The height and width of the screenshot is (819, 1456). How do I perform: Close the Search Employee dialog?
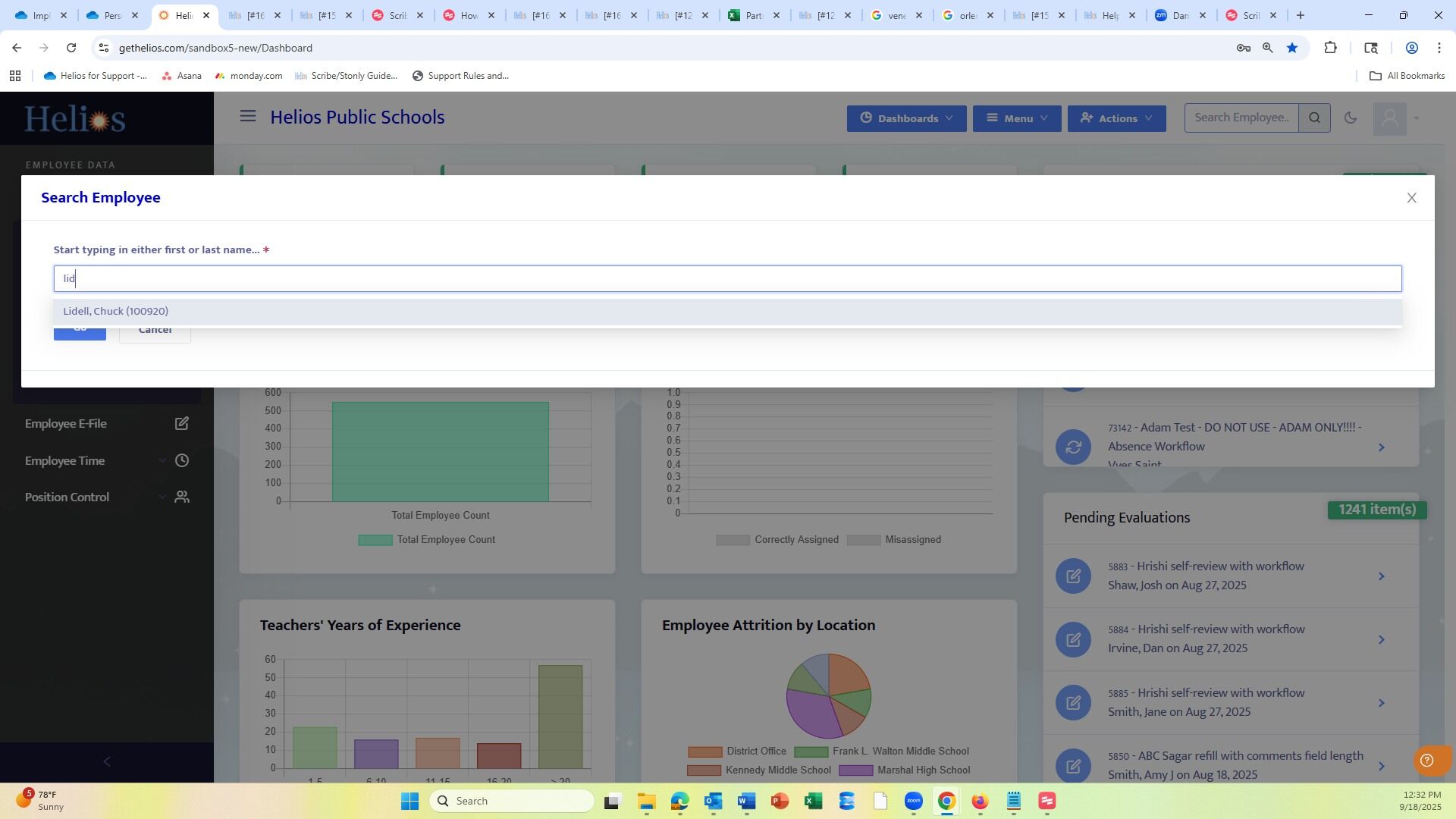1411,198
